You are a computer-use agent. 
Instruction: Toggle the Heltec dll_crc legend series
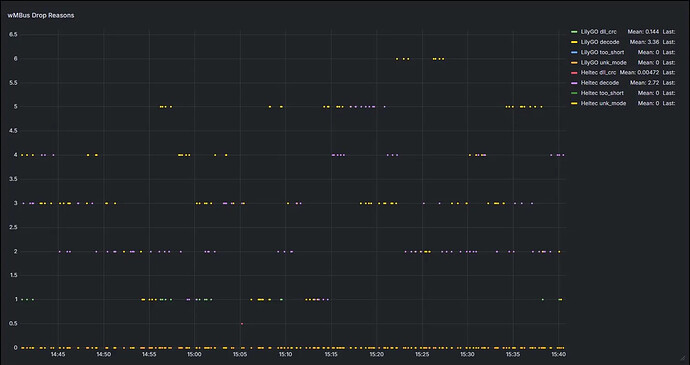[598, 72]
